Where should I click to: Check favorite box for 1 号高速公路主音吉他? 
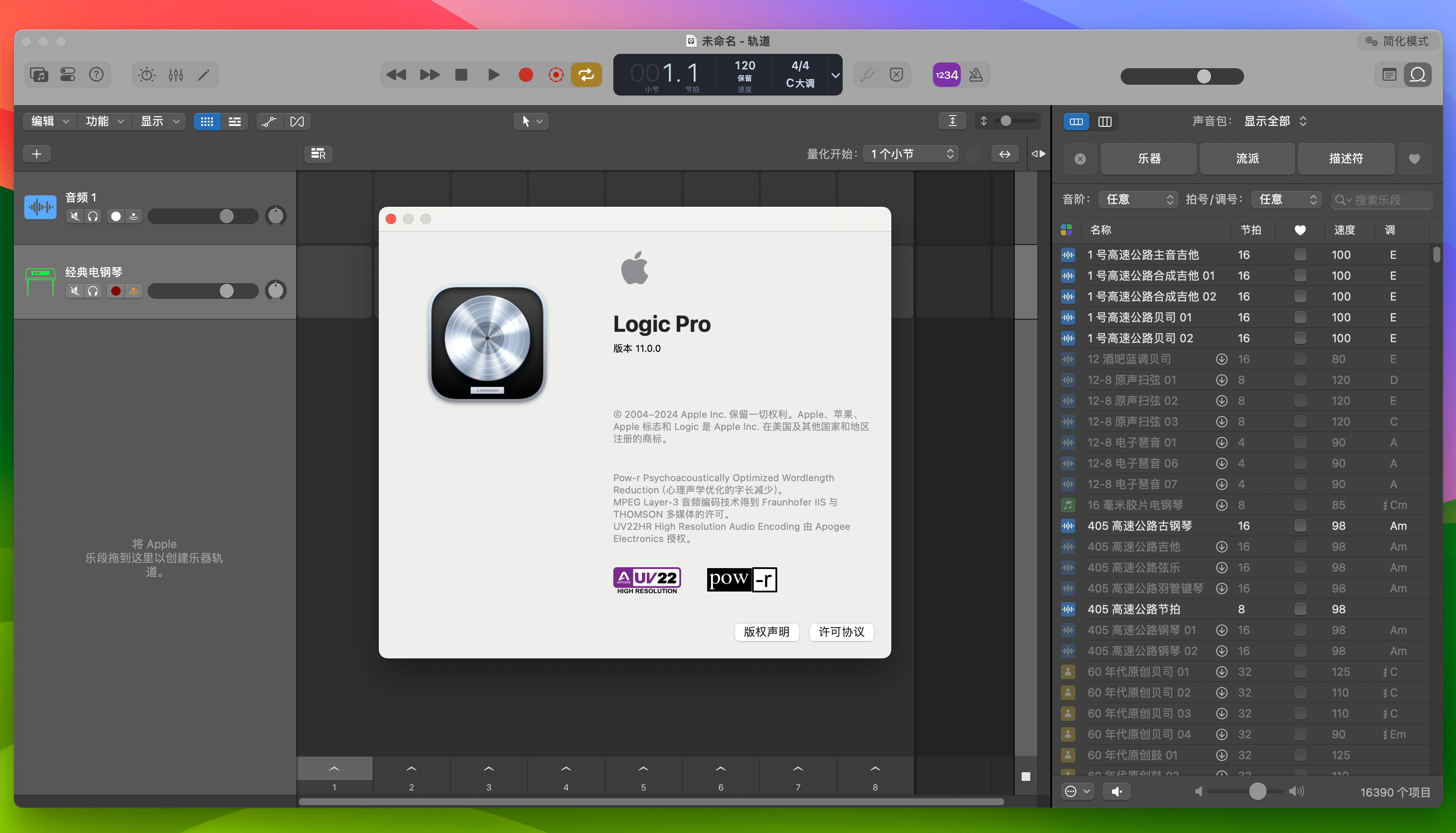[1300, 255]
